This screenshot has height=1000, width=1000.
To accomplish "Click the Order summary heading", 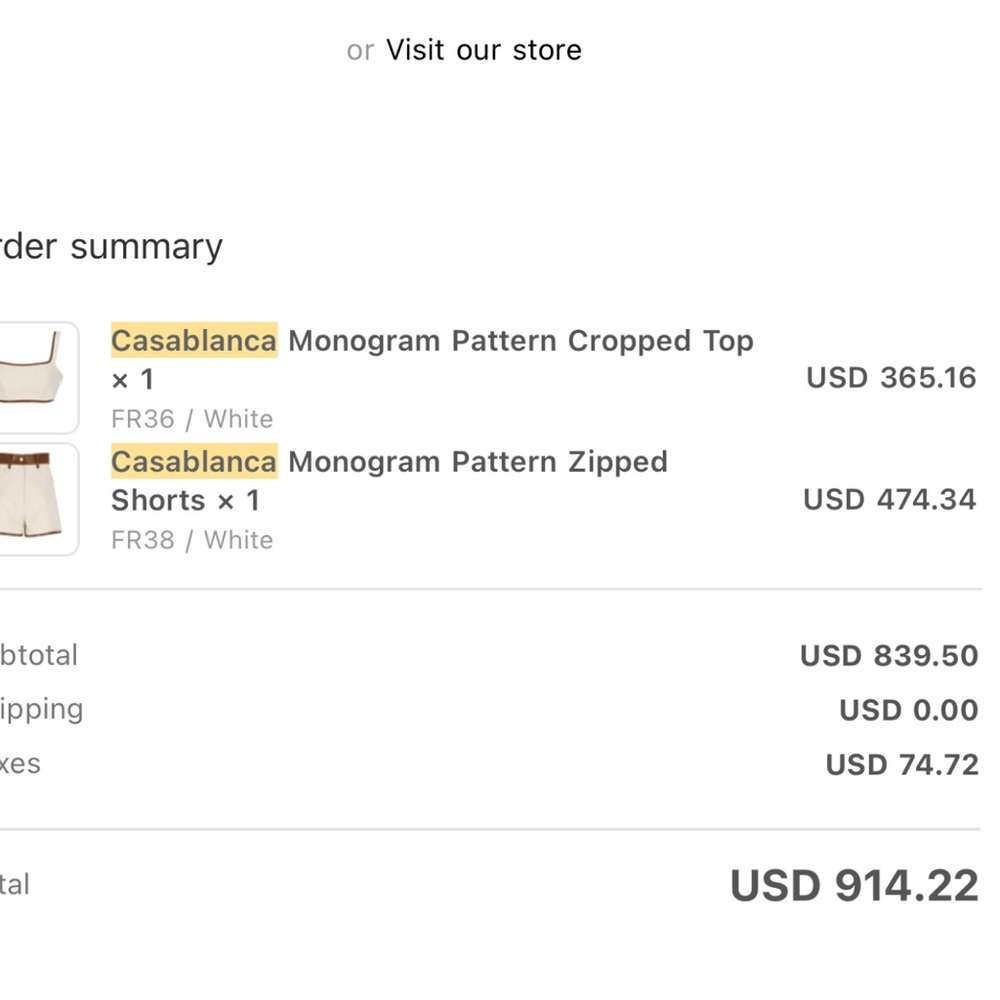I will [112, 247].
